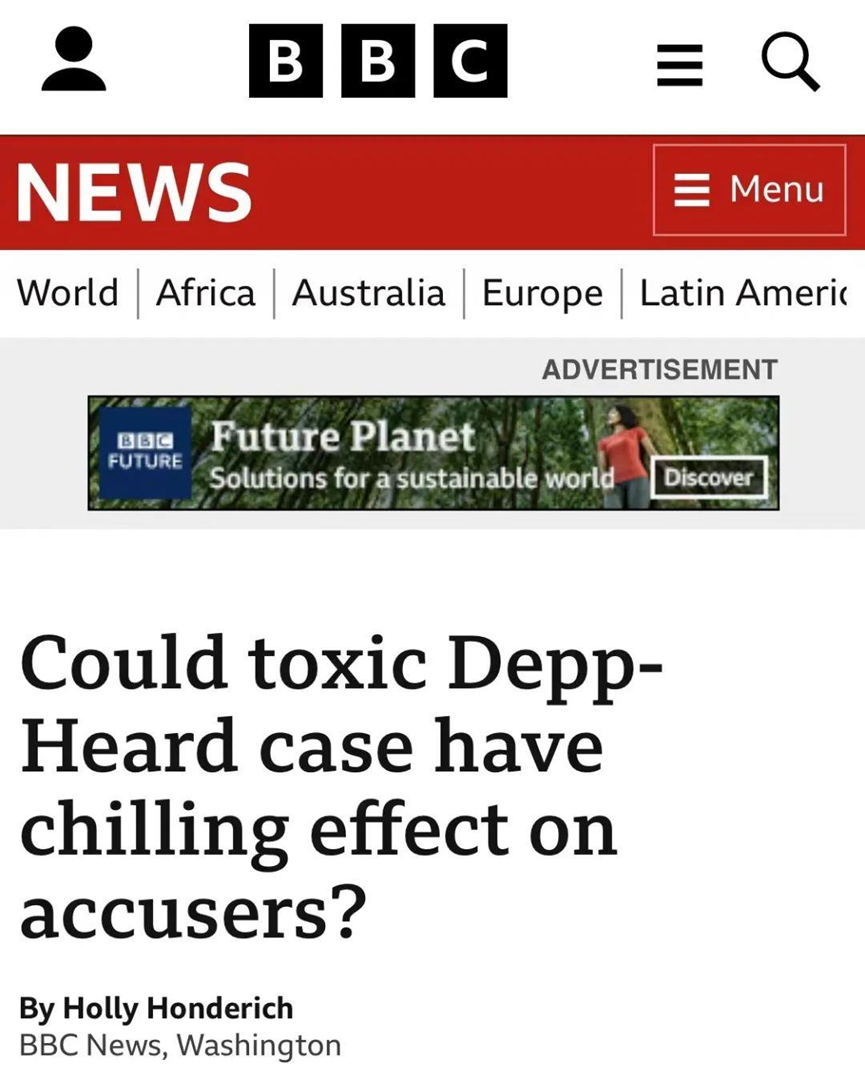865x1088 pixels.
Task: Click Solutions for a sustainable world text
Action: tap(412, 478)
